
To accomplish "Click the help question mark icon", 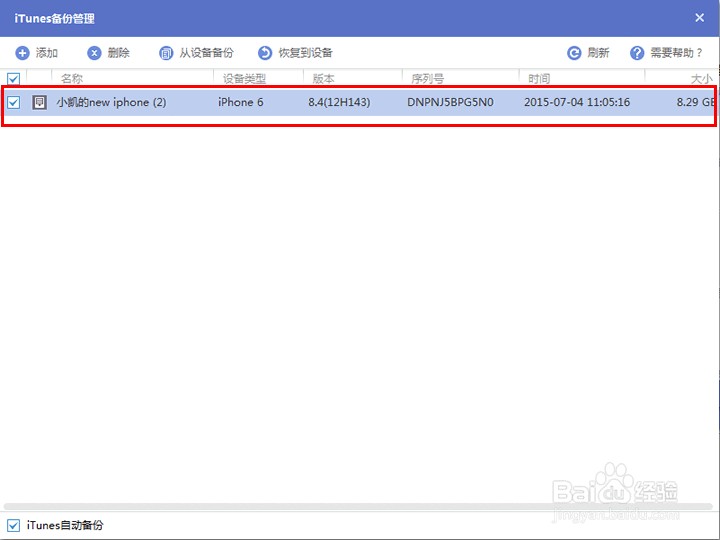I will click(637, 53).
